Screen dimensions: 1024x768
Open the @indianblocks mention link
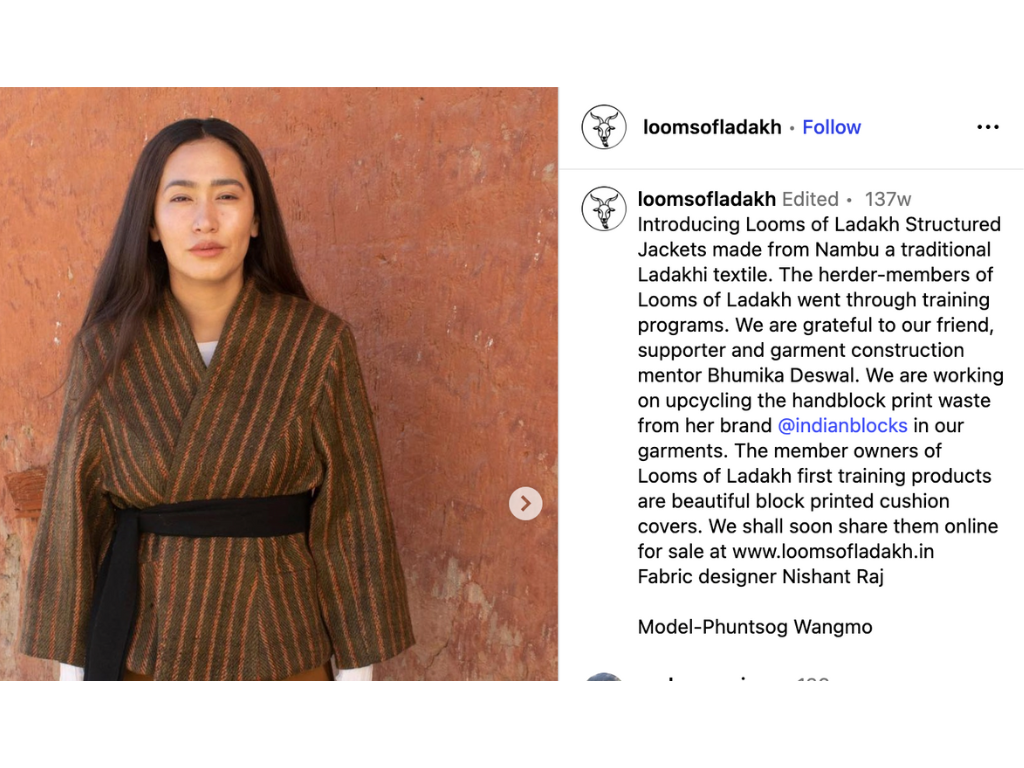point(842,425)
